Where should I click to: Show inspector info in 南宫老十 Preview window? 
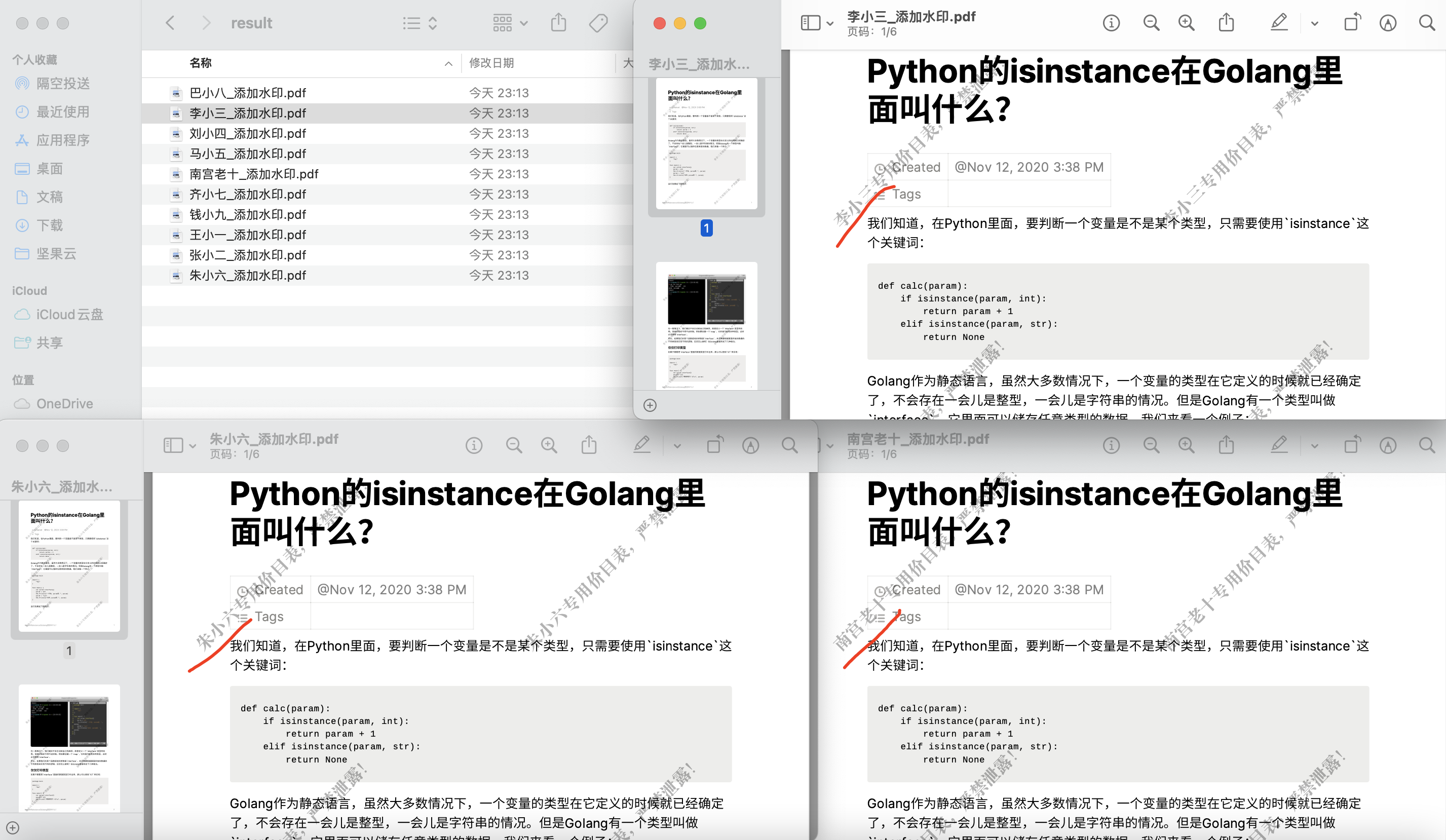(x=1111, y=445)
